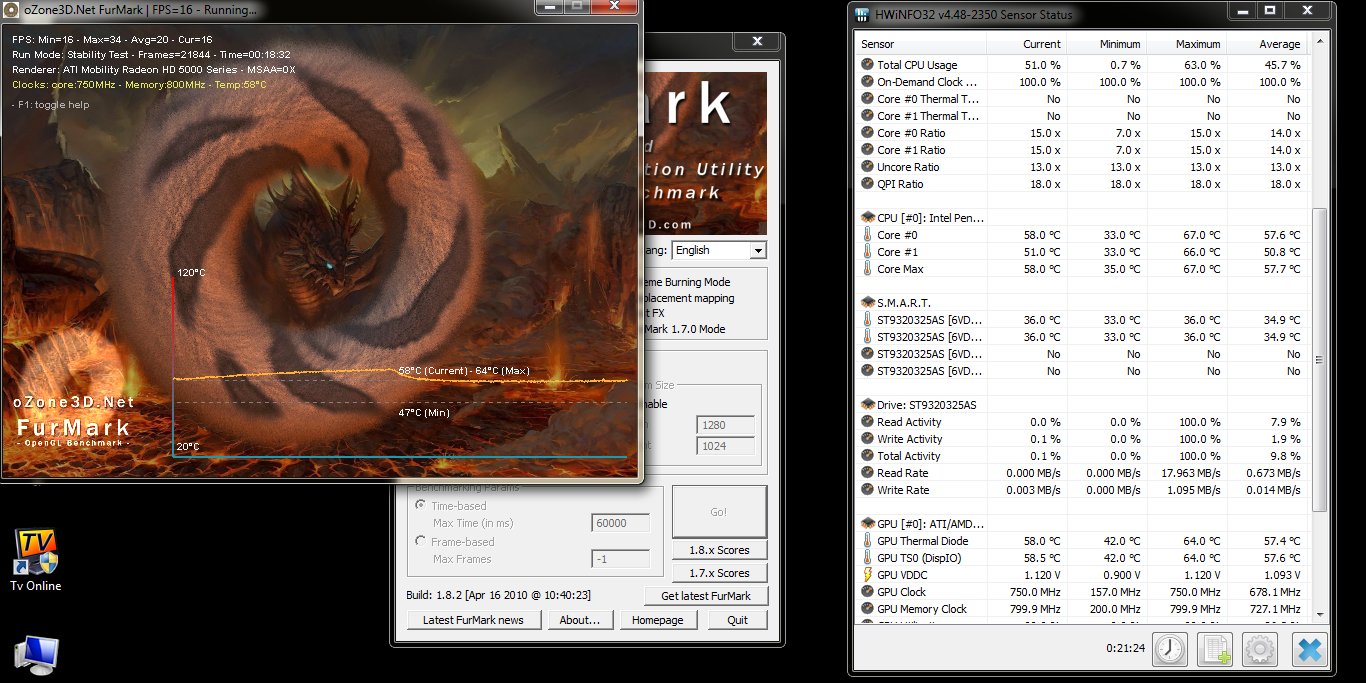This screenshot has height=683, width=1366.
Task: Click the gauge icon beside Write Rate
Action: 867,490
